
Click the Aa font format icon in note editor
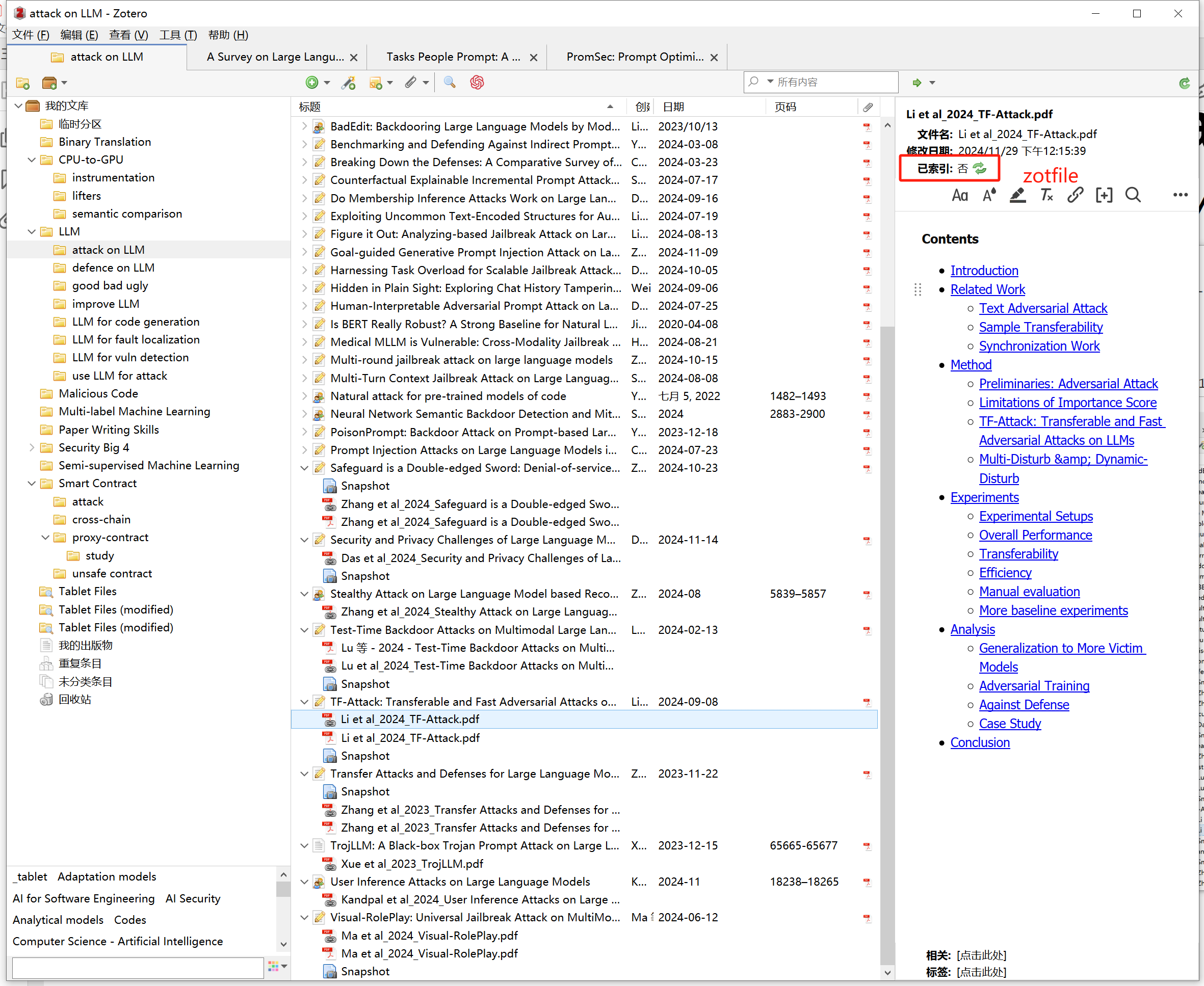[x=960, y=195]
